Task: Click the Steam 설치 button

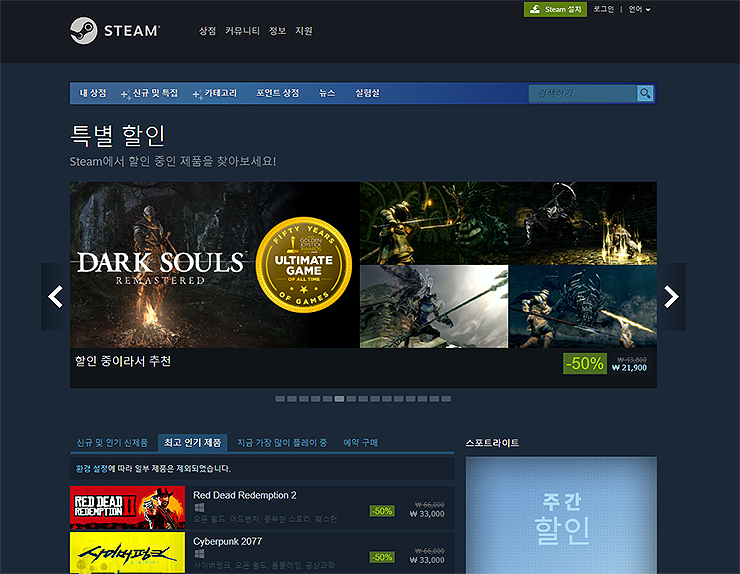Action: coord(555,9)
